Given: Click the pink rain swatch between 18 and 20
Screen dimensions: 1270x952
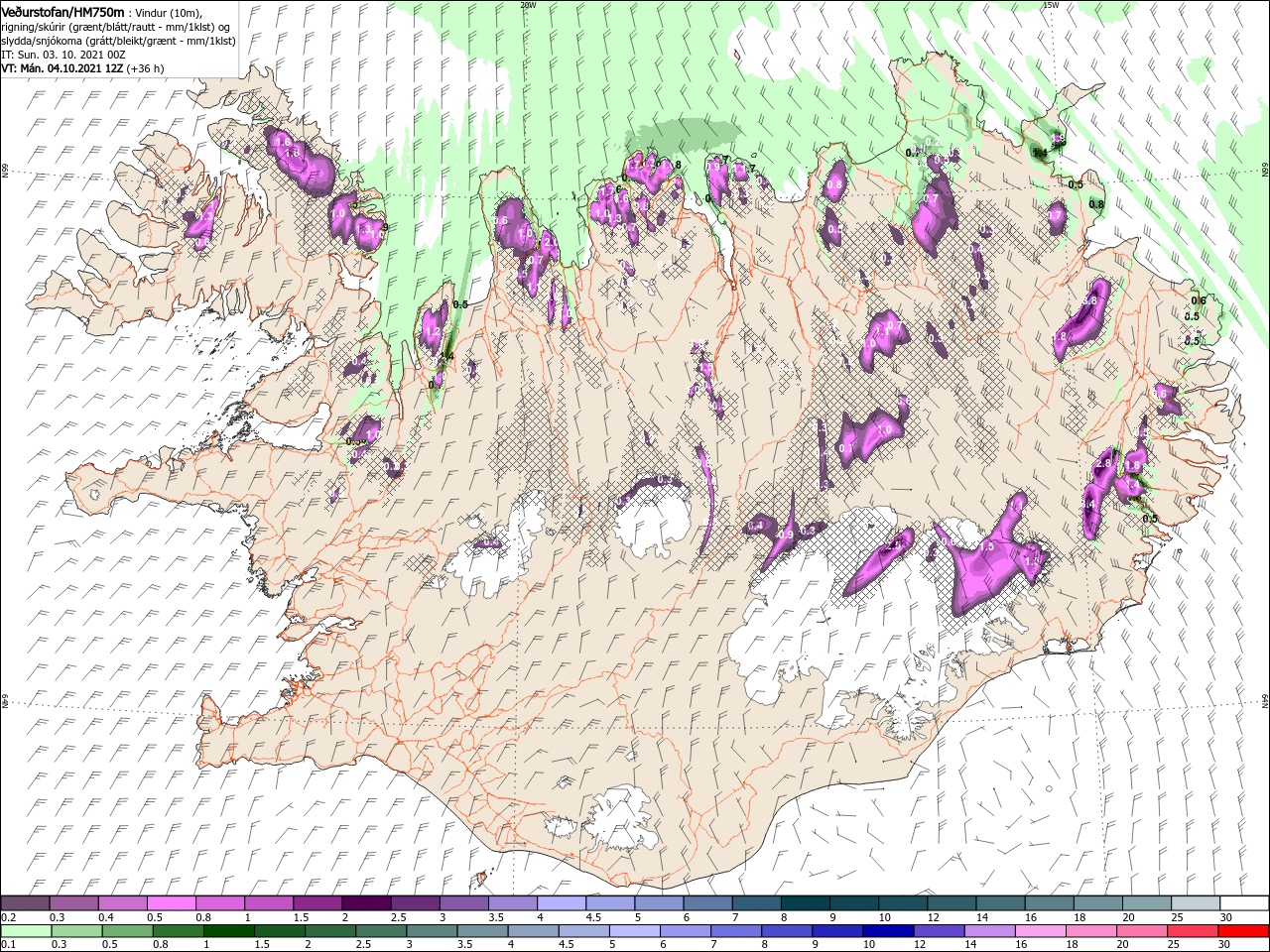Looking at the screenshot, I should (x=1092, y=931).
